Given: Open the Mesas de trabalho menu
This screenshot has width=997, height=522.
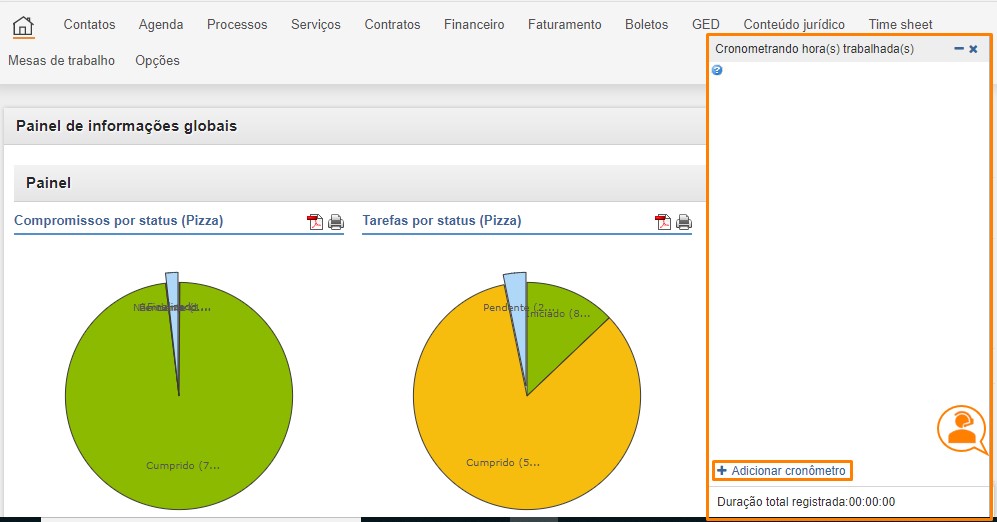Looking at the screenshot, I should [x=61, y=60].
